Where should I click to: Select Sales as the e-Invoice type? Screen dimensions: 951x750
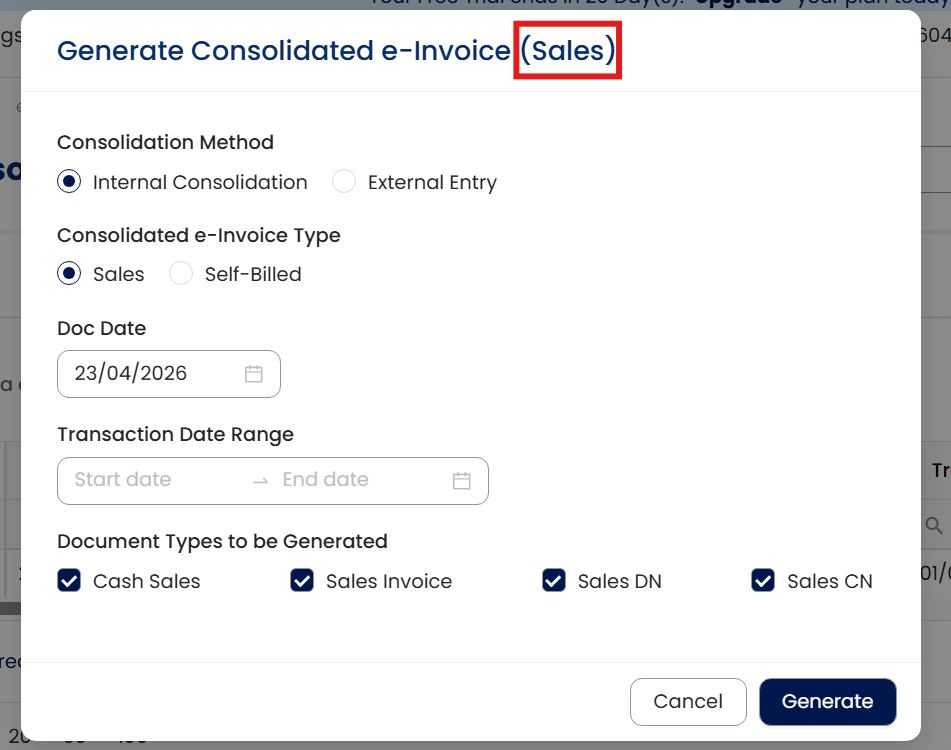click(69, 274)
